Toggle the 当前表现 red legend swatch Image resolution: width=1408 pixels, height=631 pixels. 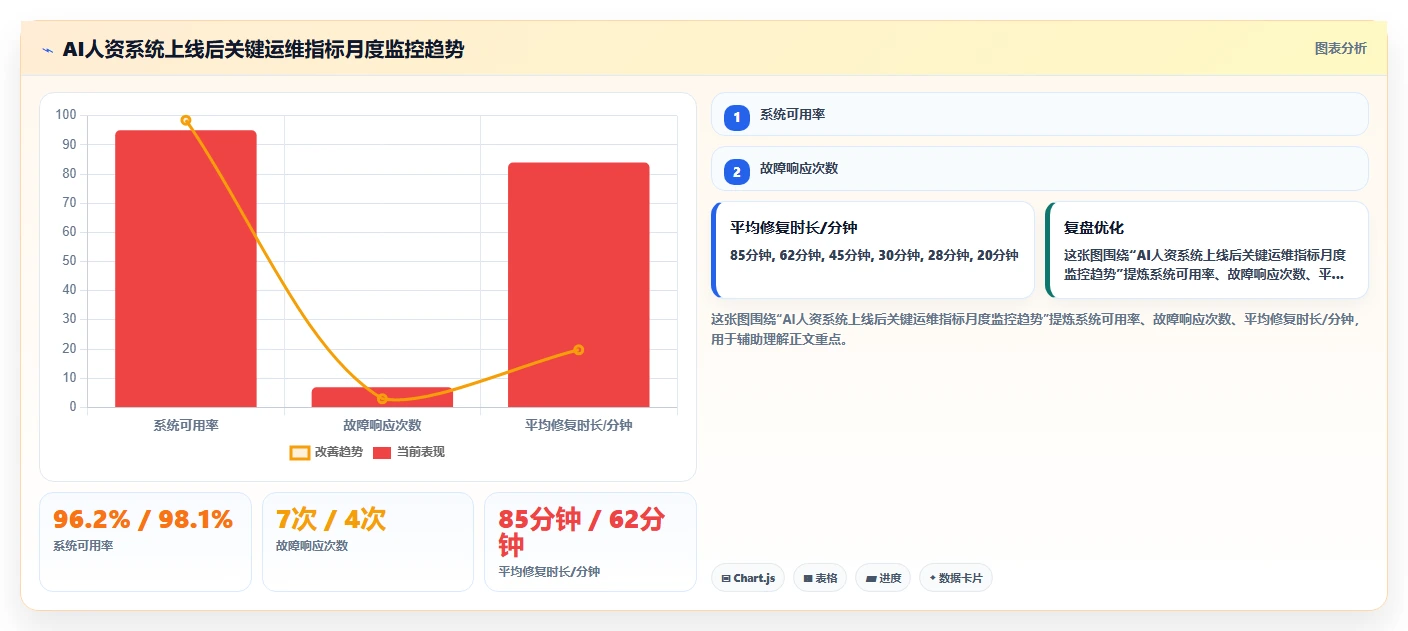click(x=382, y=452)
